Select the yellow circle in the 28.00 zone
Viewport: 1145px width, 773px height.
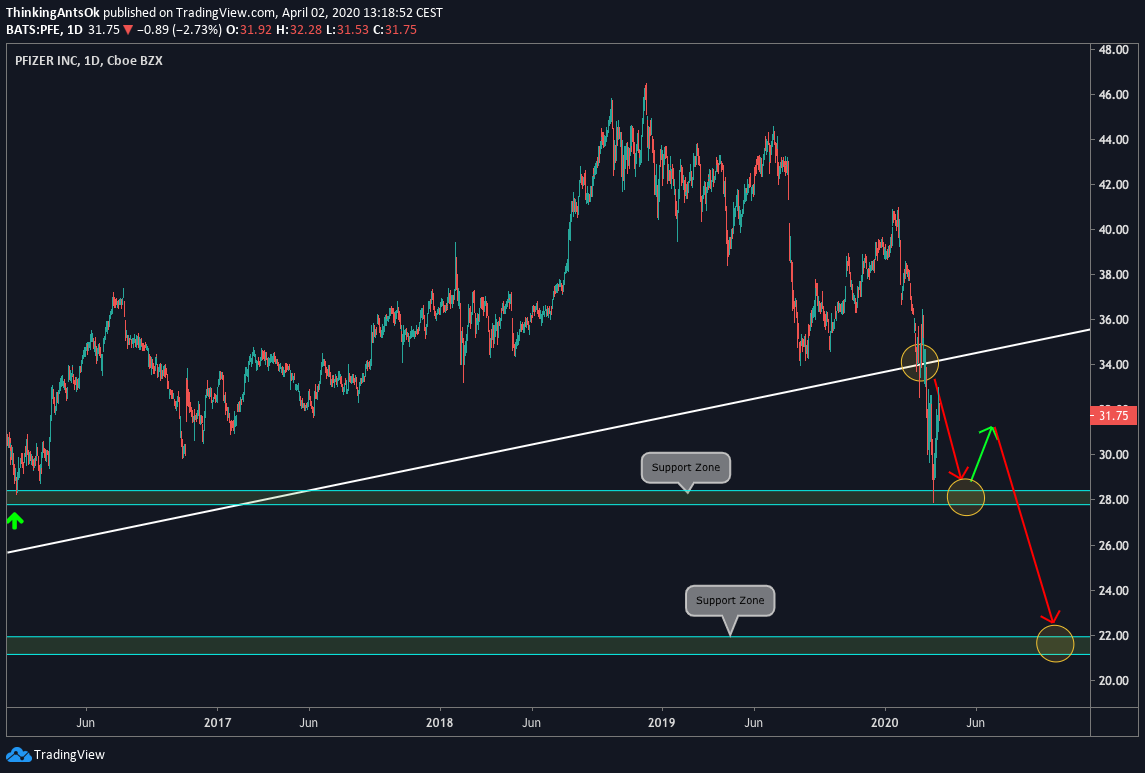click(965, 497)
